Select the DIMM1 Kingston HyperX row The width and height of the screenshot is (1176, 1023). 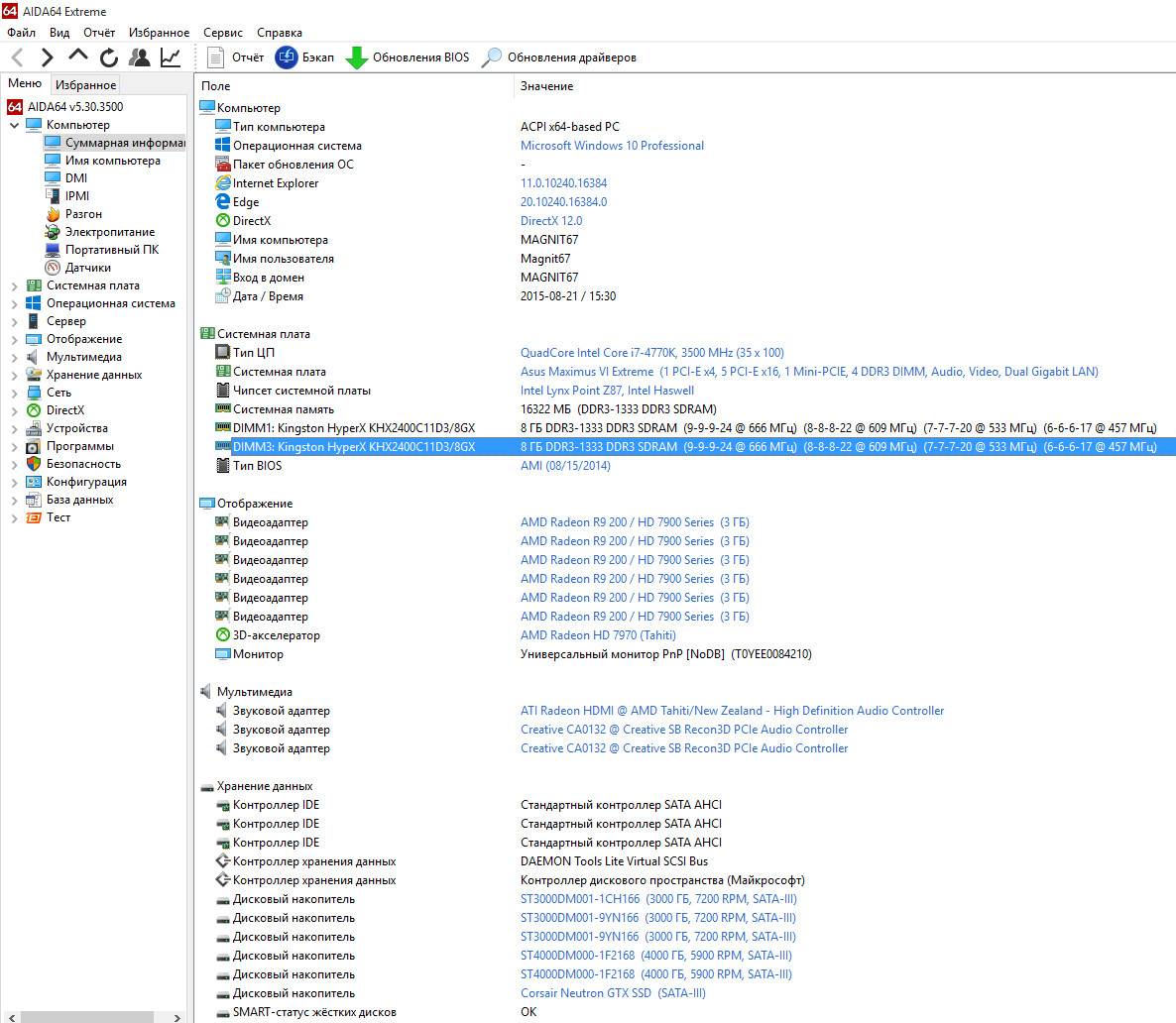685,428
